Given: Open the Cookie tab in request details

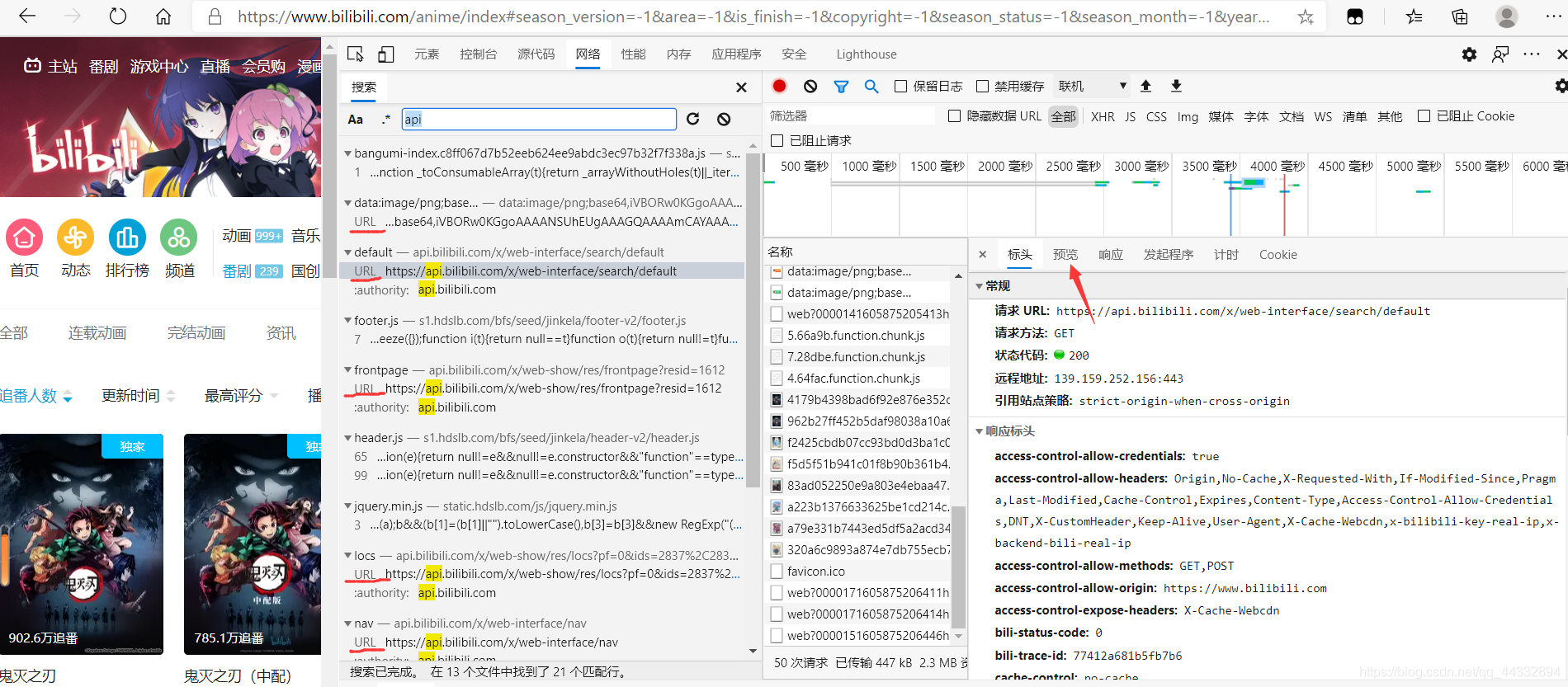Looking at the screenshot, I should [x=1278, y=254].
